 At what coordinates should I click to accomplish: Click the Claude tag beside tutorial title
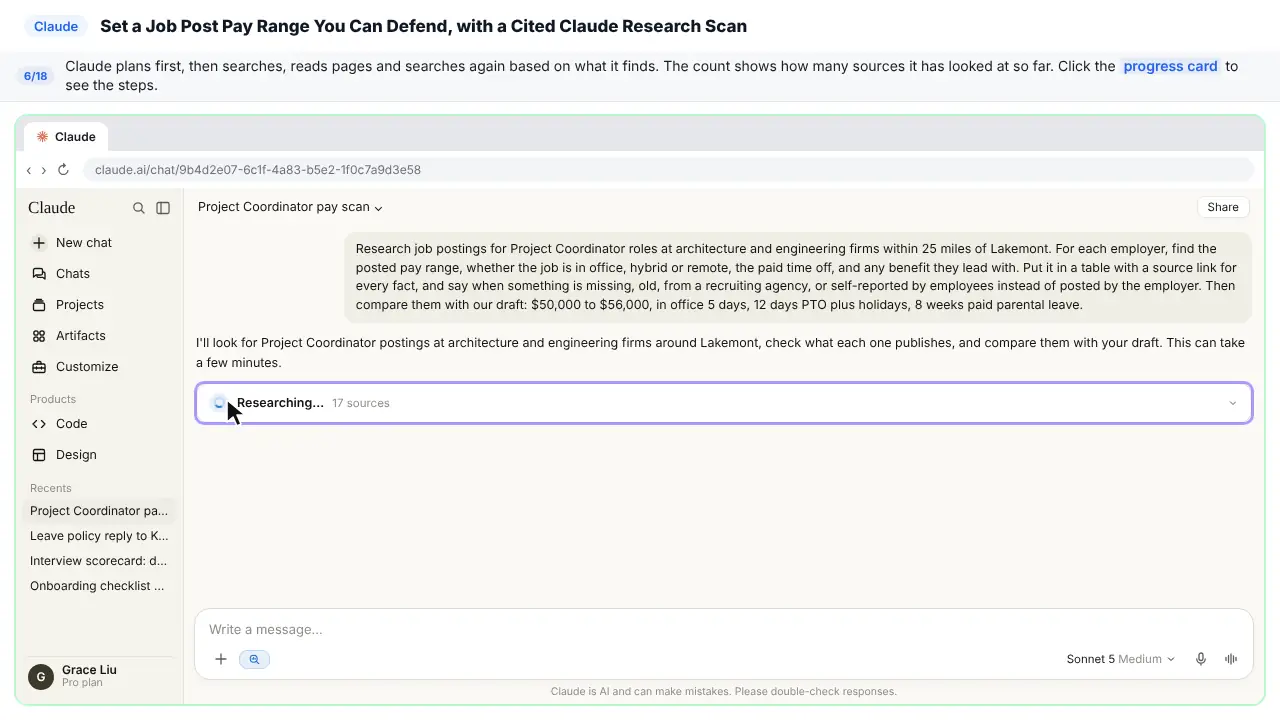(56, 27)
